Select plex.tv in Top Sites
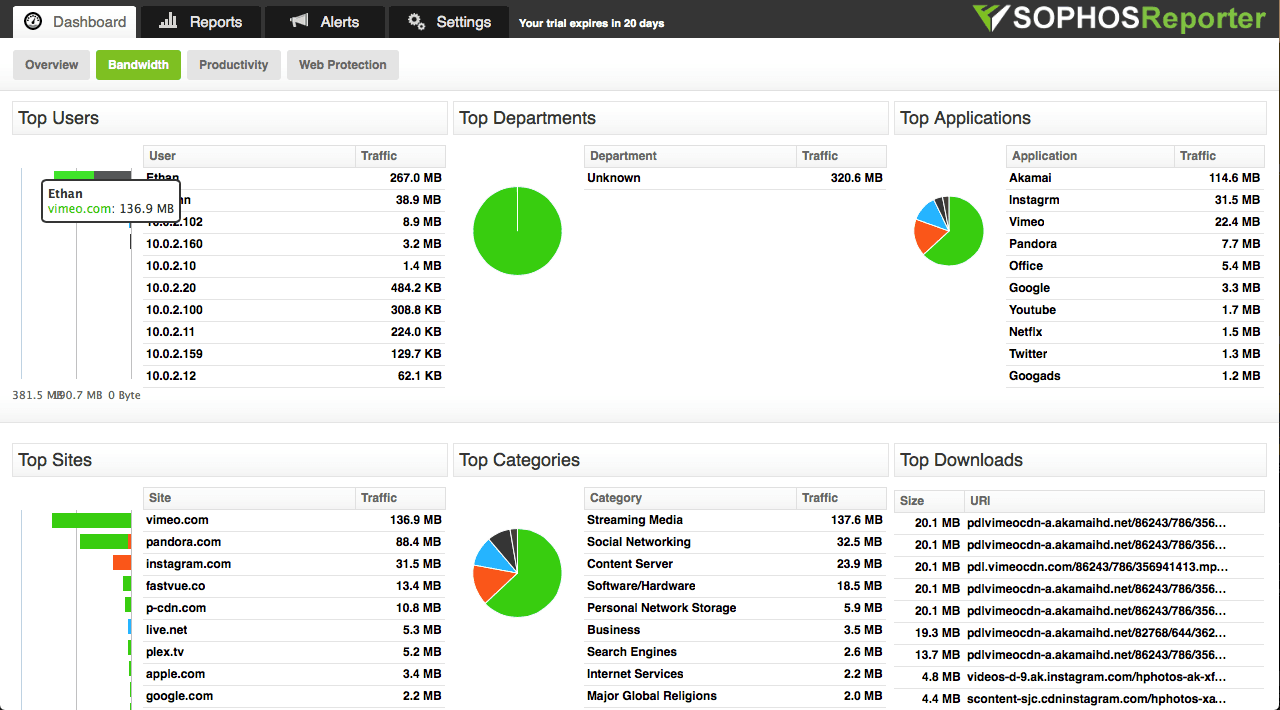This screenshot has width=1280, height=710. pos(294,652)
